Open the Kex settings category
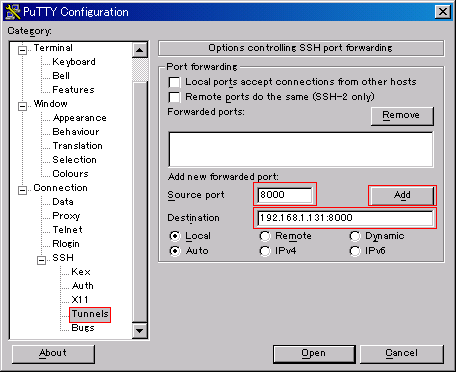 pyautogui.click(x=81, y=272)
